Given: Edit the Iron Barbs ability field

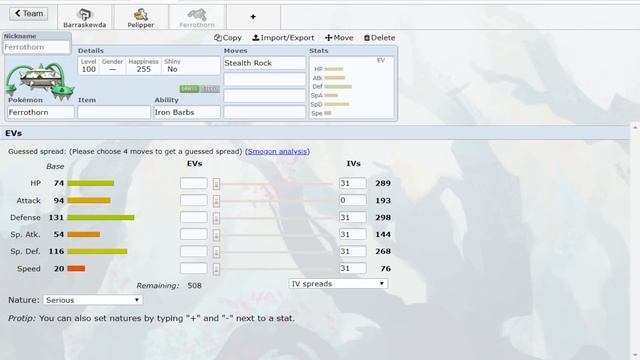Looking at the screenshot, I should click(x=187, y=112).
